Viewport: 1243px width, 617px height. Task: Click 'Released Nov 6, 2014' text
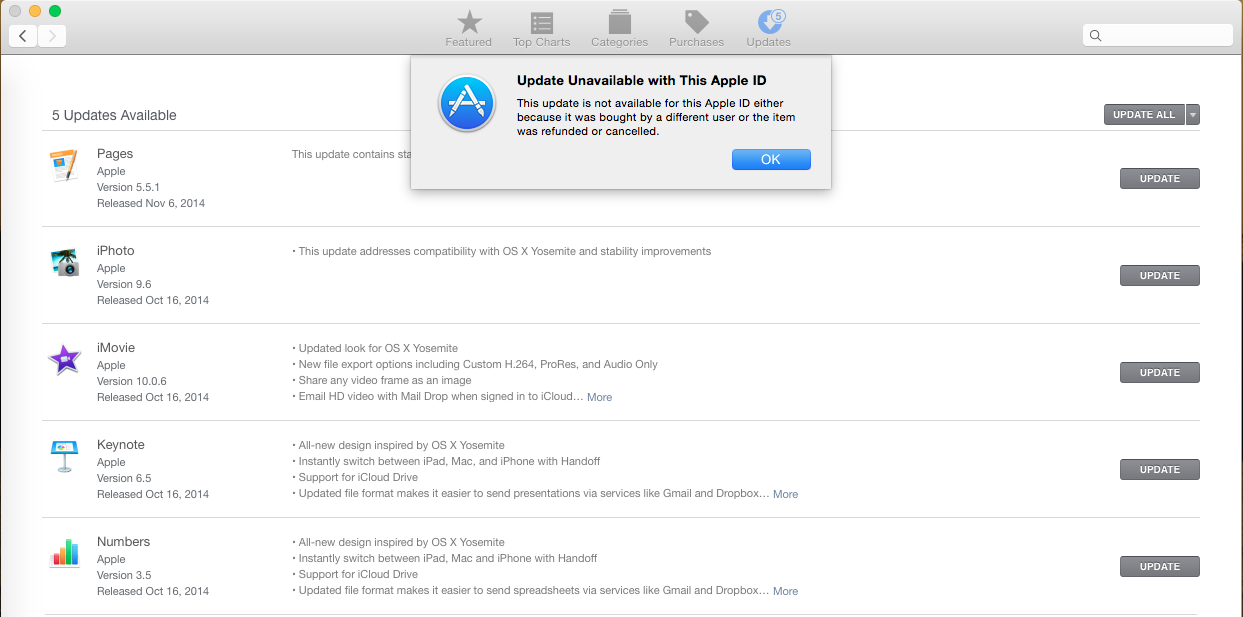[151, 203]
